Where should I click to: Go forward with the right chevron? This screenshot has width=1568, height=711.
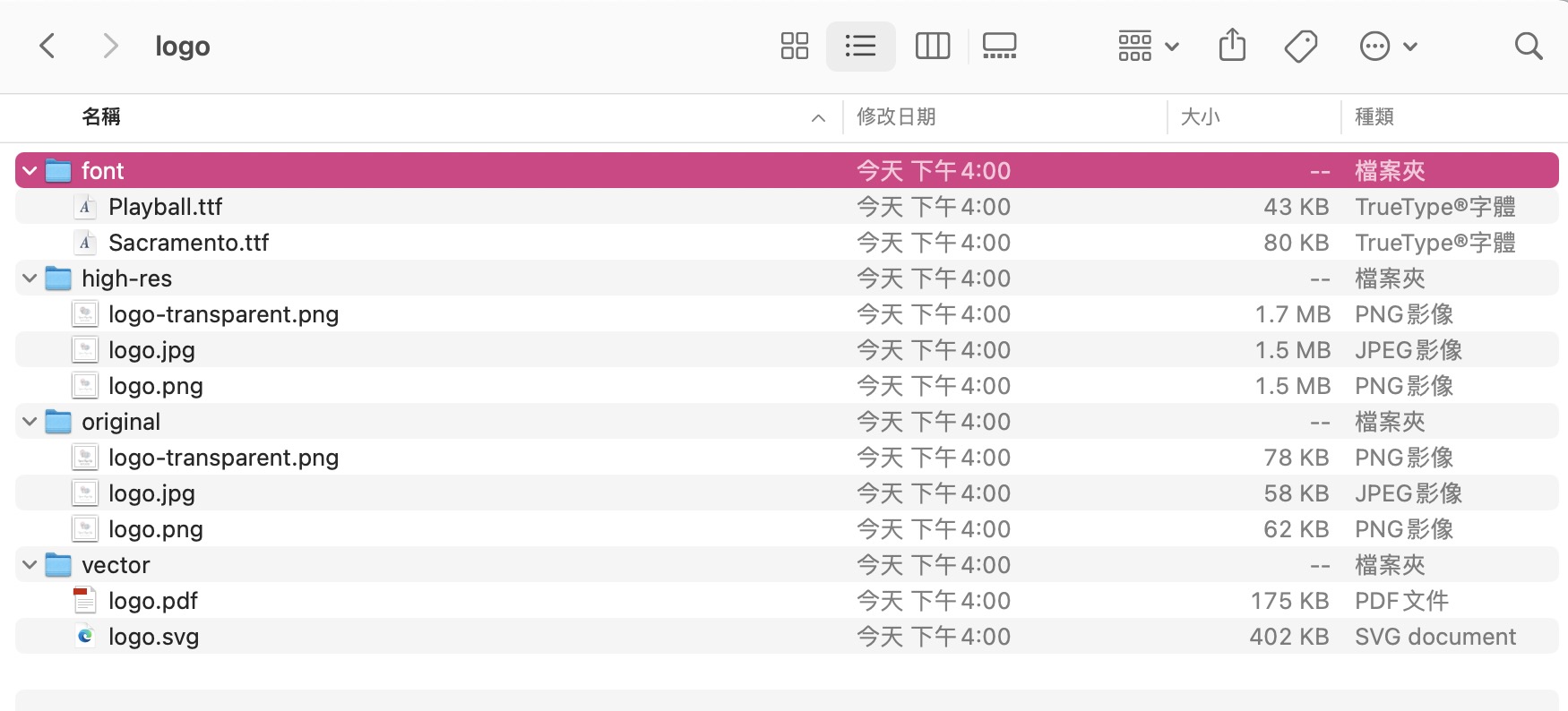[x=110, y=46]
